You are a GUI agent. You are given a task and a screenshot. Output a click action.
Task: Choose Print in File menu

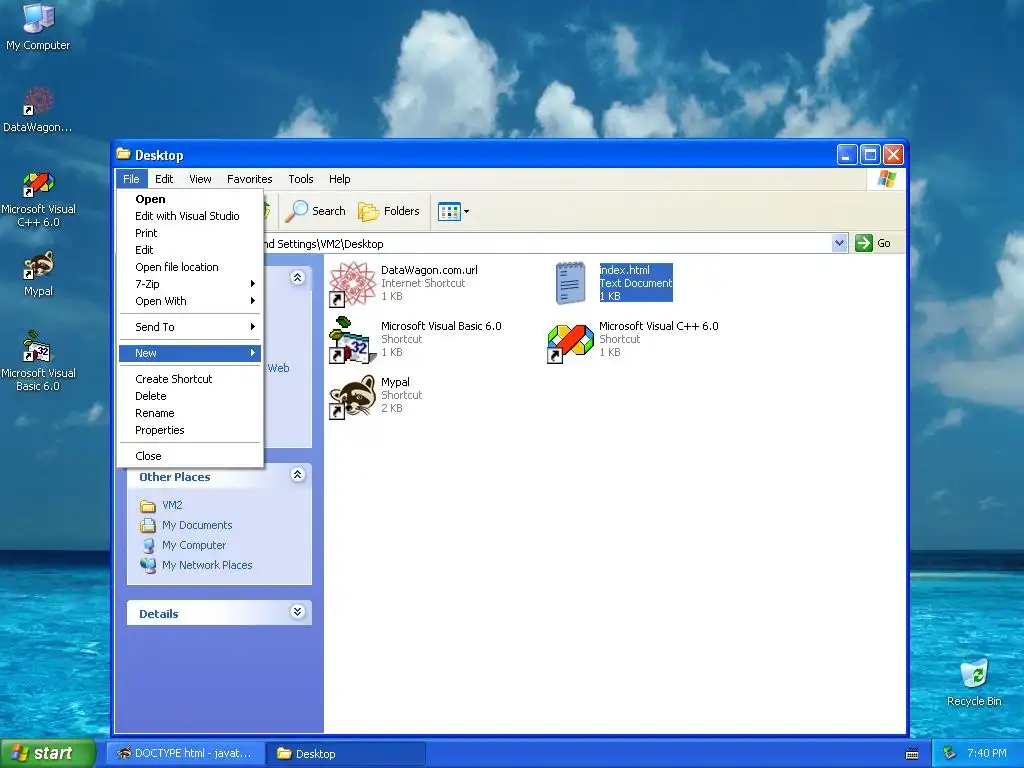pyautogui.click(x=190, y=233)
